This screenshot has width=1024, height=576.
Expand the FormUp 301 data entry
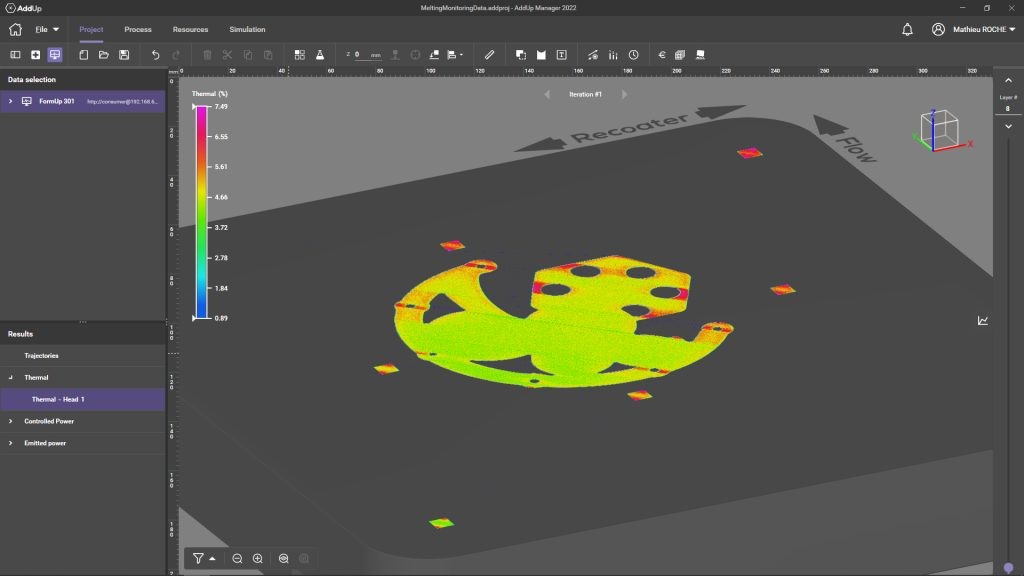(10, 101)
